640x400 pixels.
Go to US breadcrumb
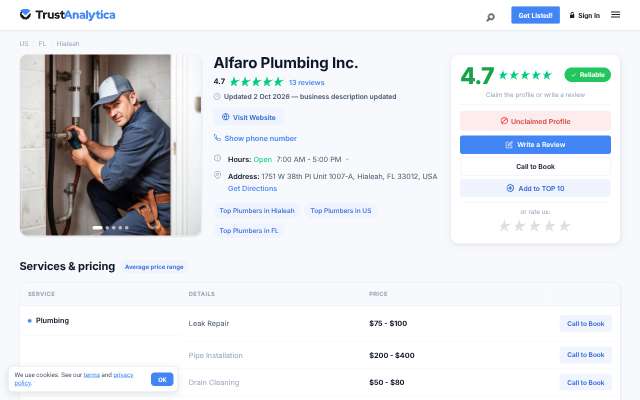24,43
